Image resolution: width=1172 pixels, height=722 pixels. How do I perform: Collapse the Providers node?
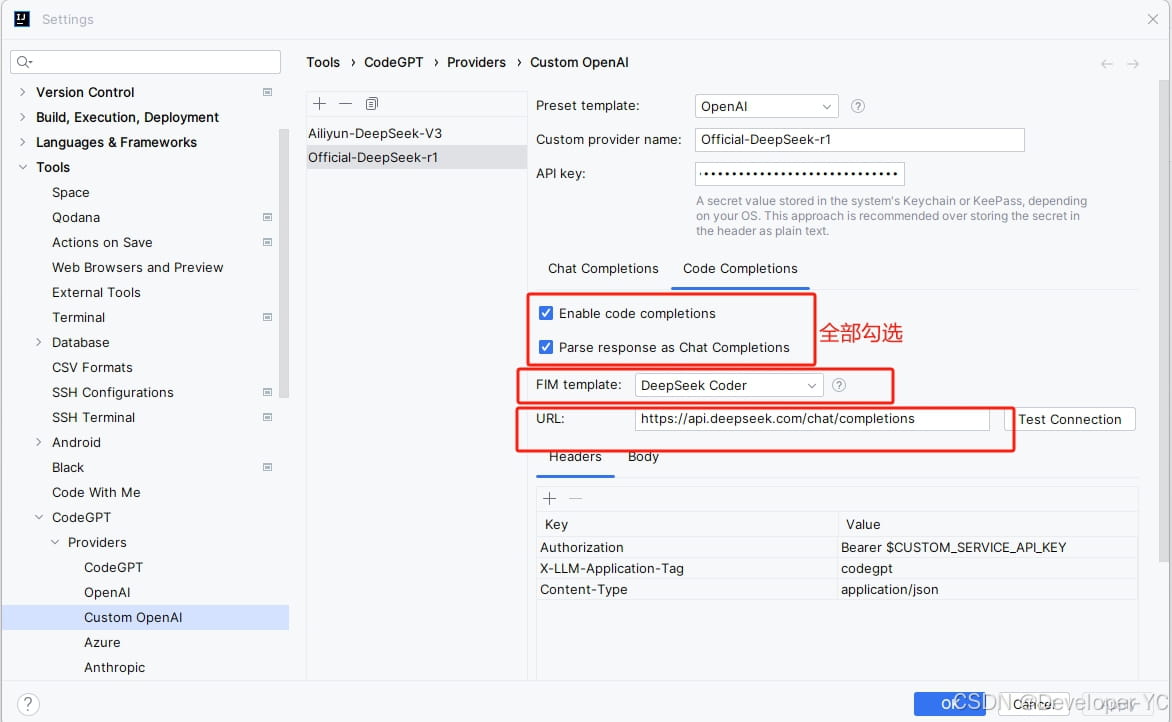click(55, 543)
